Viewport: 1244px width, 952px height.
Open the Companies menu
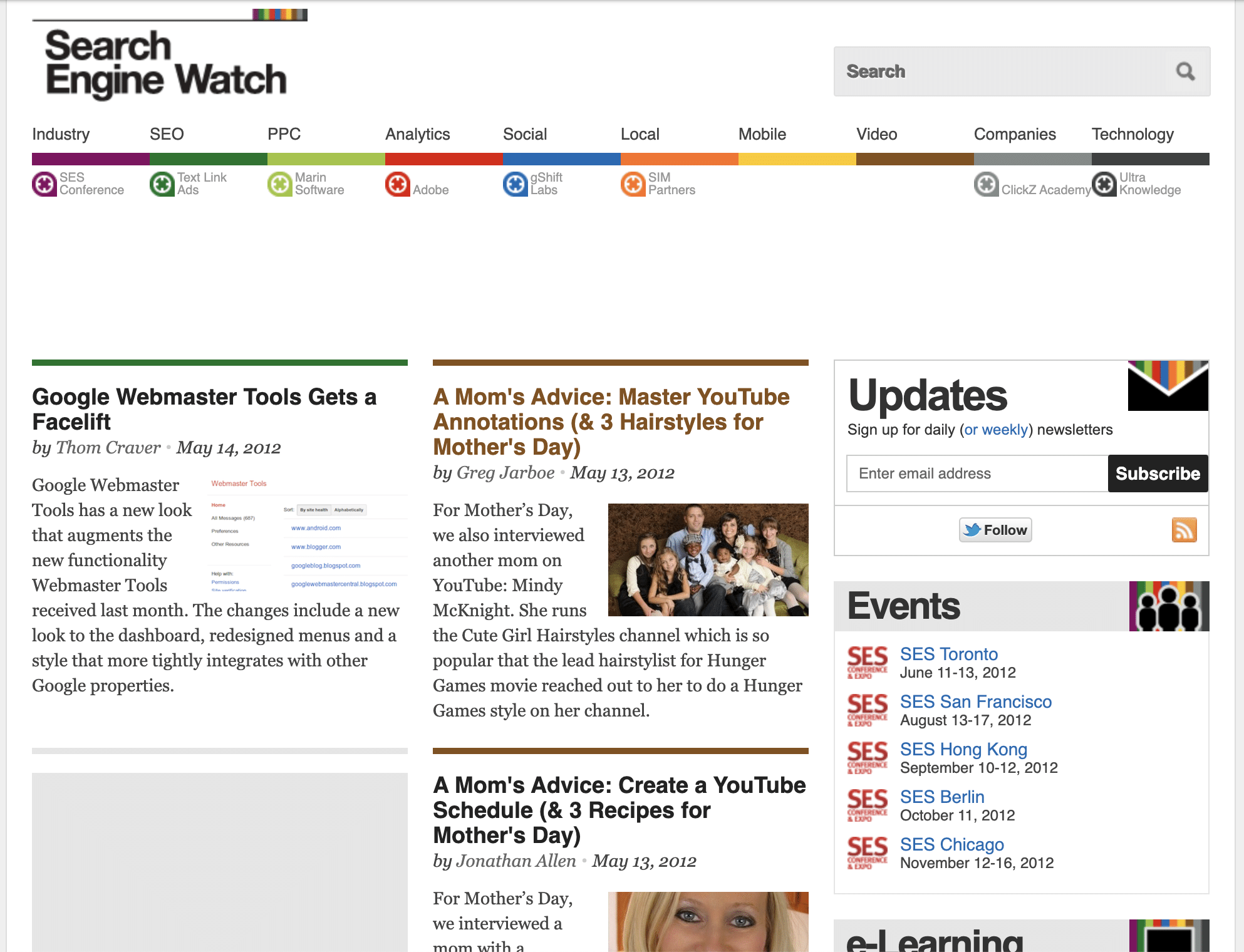click(x=1015, y=134)
